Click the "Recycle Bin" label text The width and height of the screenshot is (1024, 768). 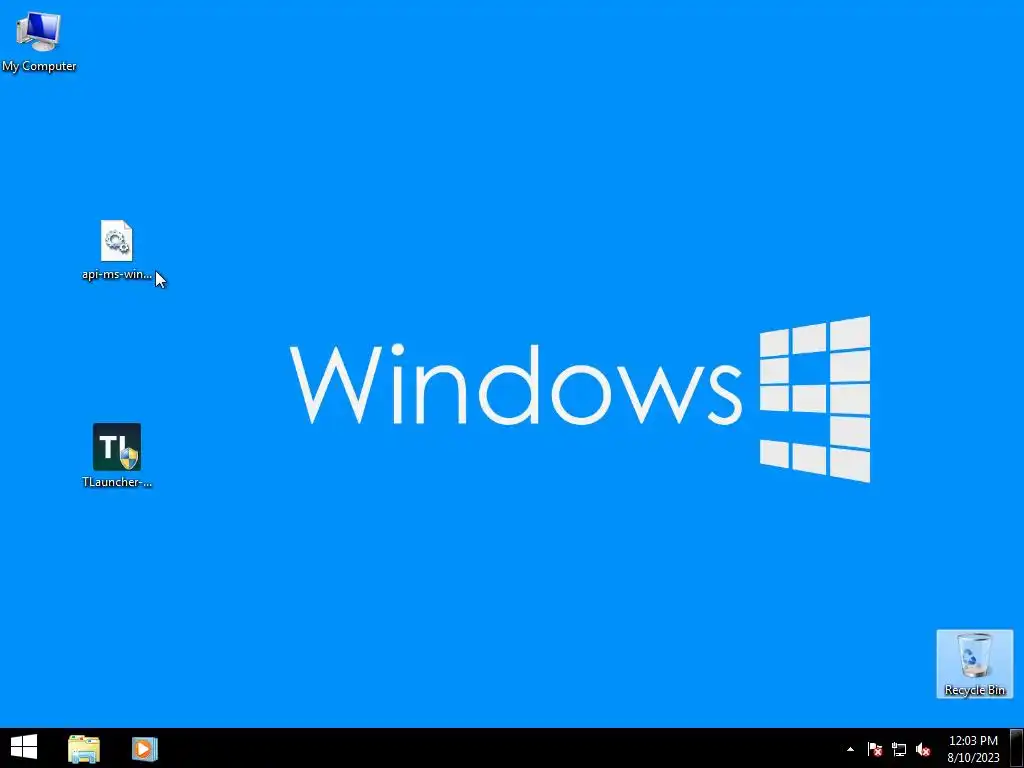(974, 690)
